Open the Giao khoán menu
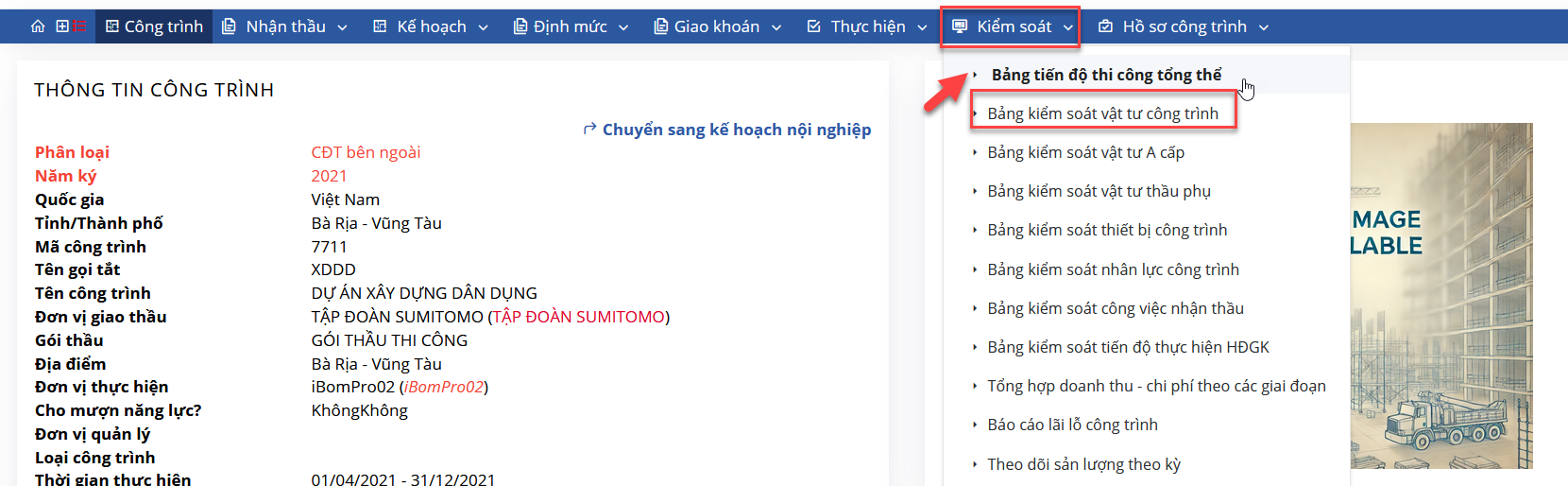Viewport: 1568px width, 486px height. tap(717, 26)
